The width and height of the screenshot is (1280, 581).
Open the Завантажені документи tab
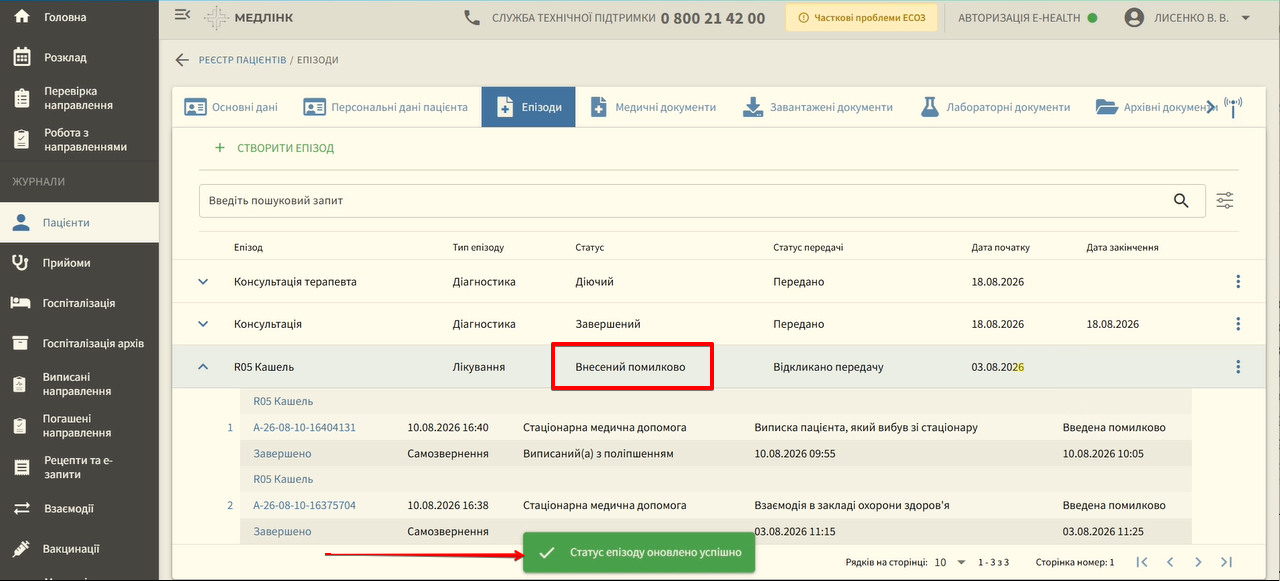point(818,107)
